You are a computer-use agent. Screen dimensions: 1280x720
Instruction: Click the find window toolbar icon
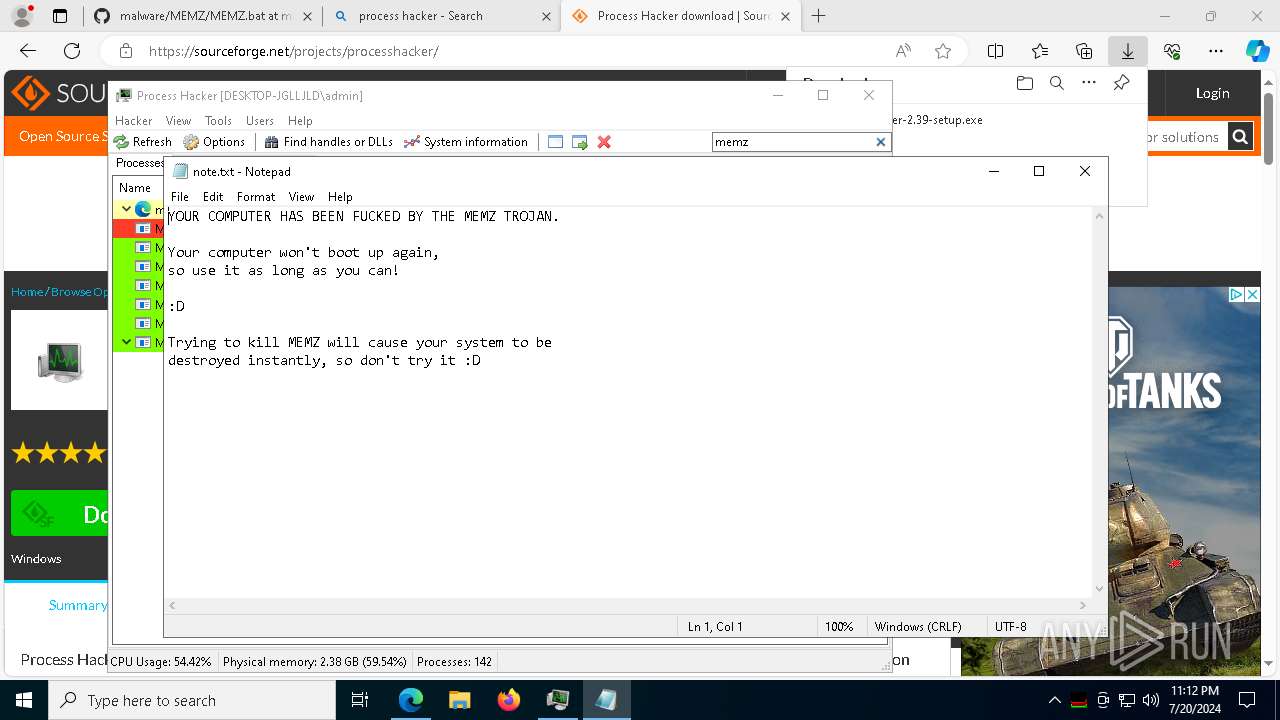pyautogui.click(x=556, y=142)
